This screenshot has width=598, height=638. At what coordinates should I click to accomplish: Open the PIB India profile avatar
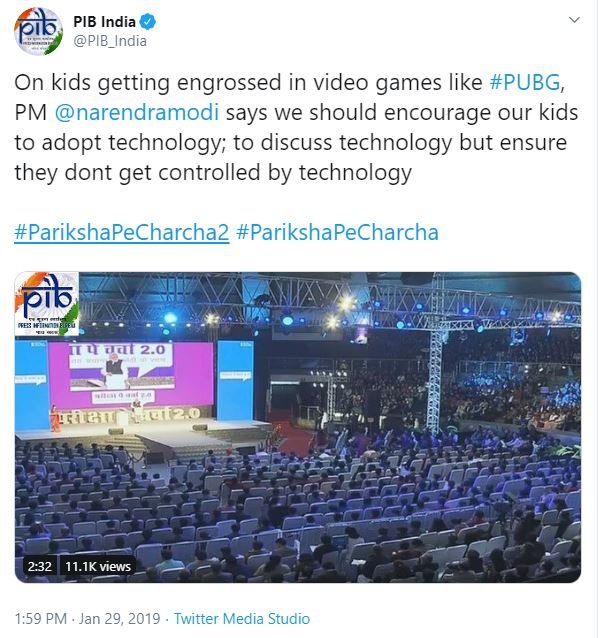[x=38, y=31]
